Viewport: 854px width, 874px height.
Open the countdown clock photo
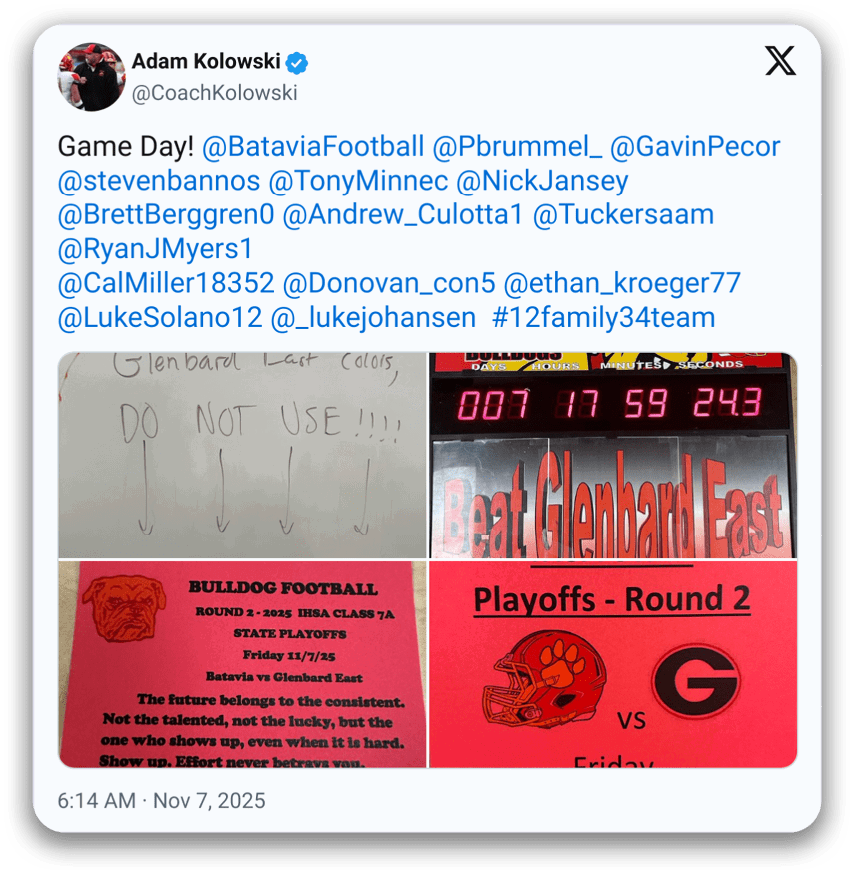click(613, 454)
